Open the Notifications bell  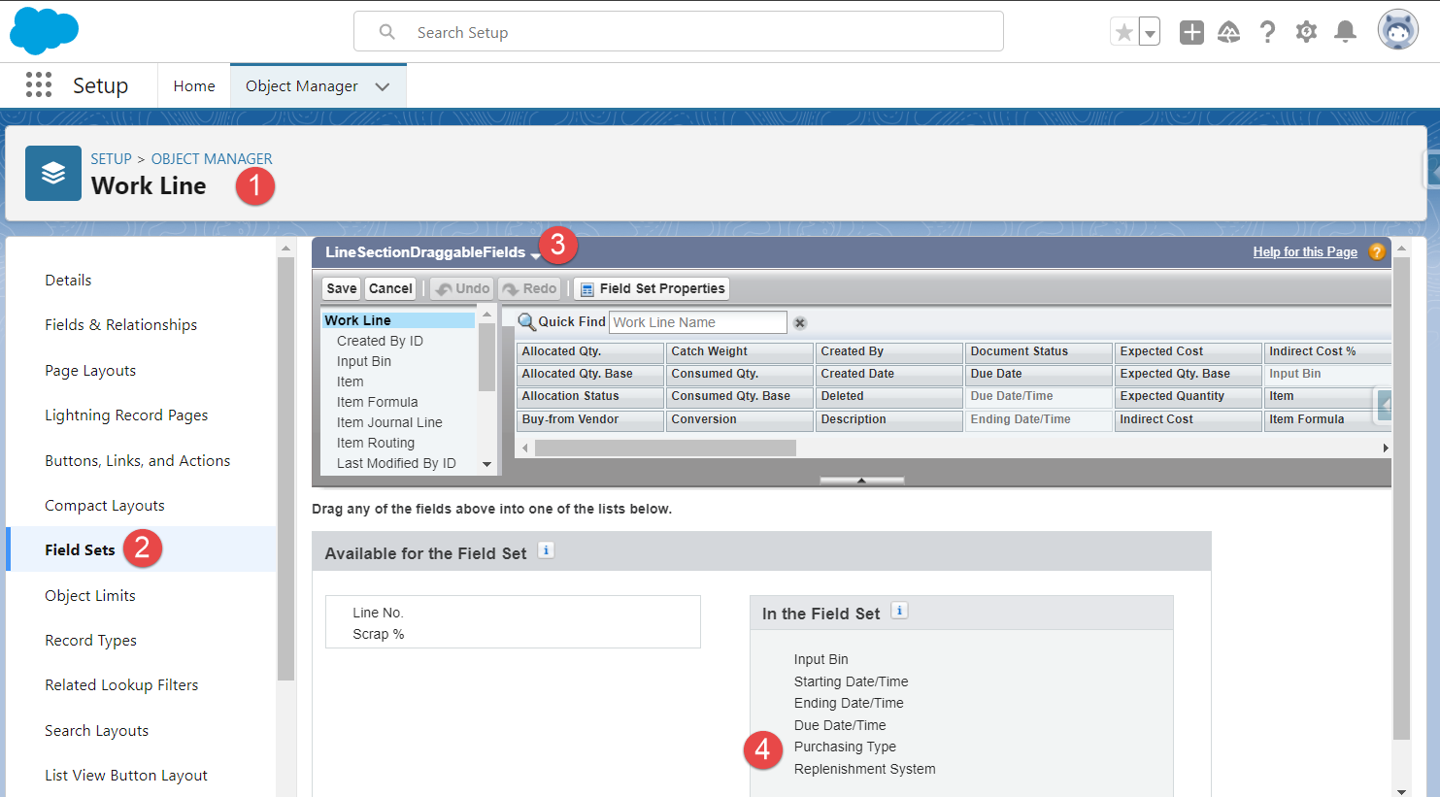tap(1346, 32)
